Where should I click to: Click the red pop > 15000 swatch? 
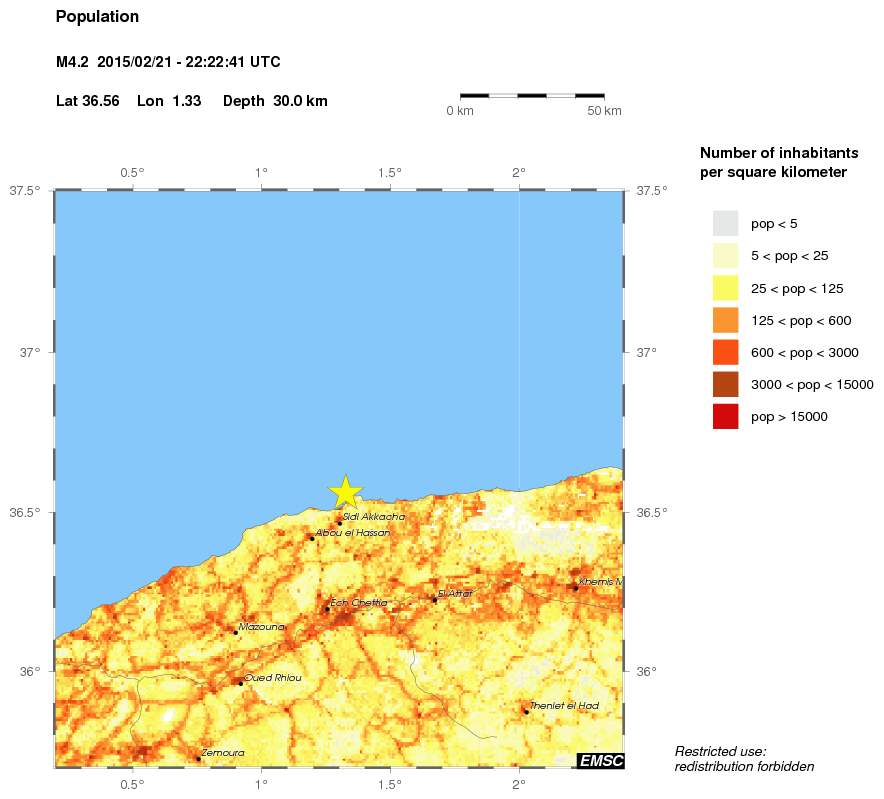[x=725, y=417]
